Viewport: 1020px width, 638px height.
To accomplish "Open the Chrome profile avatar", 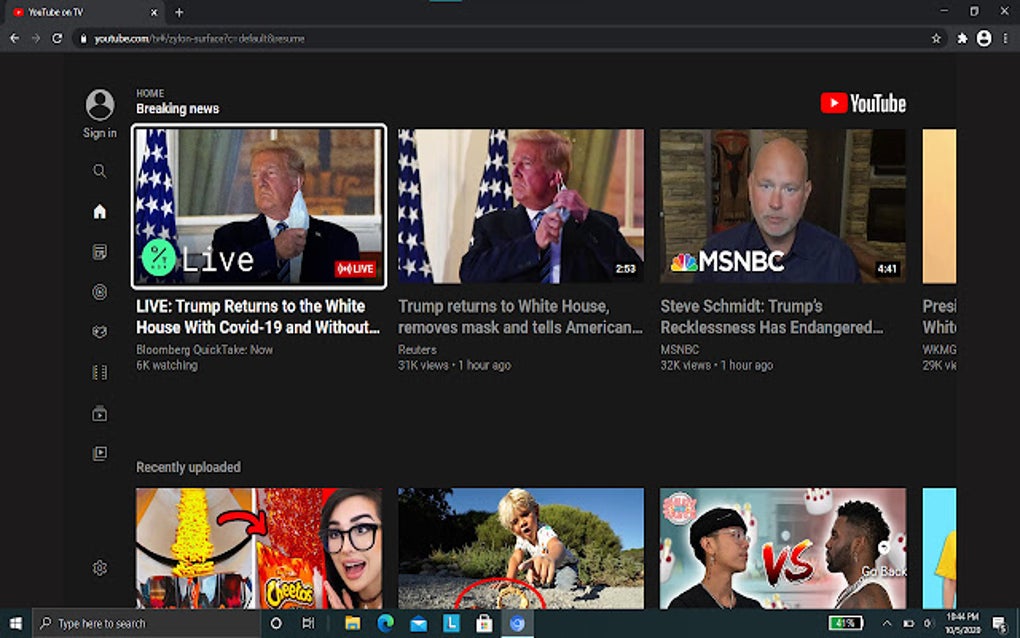I will tap(984, 38).
